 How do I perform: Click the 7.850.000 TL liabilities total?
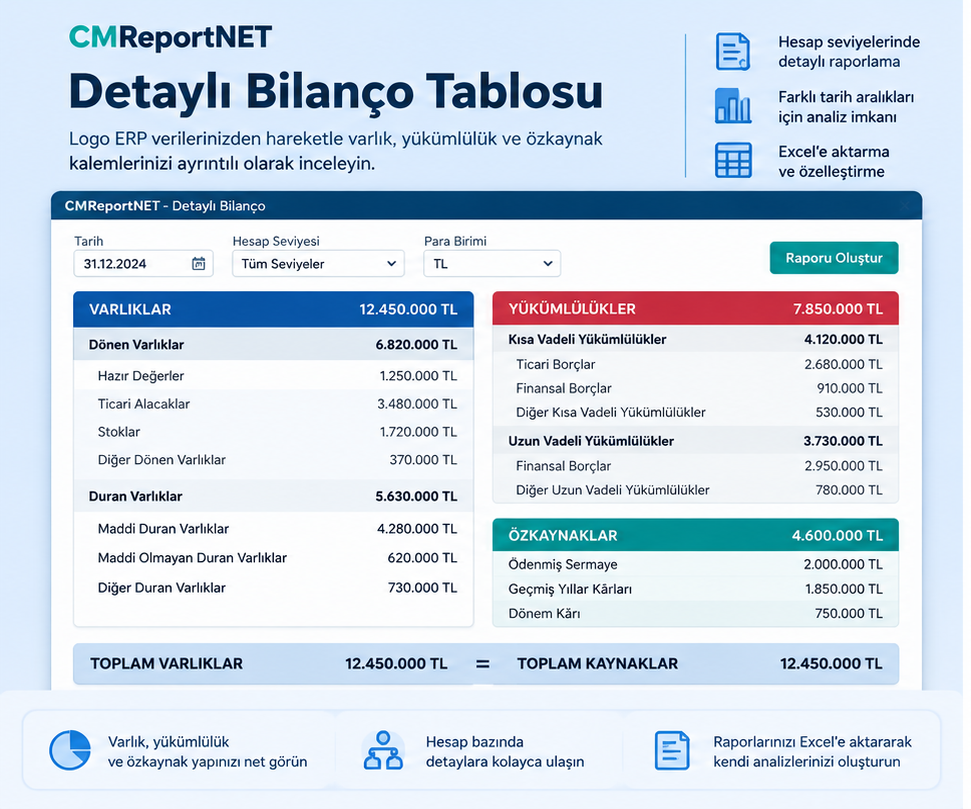[x=838, y=309]
